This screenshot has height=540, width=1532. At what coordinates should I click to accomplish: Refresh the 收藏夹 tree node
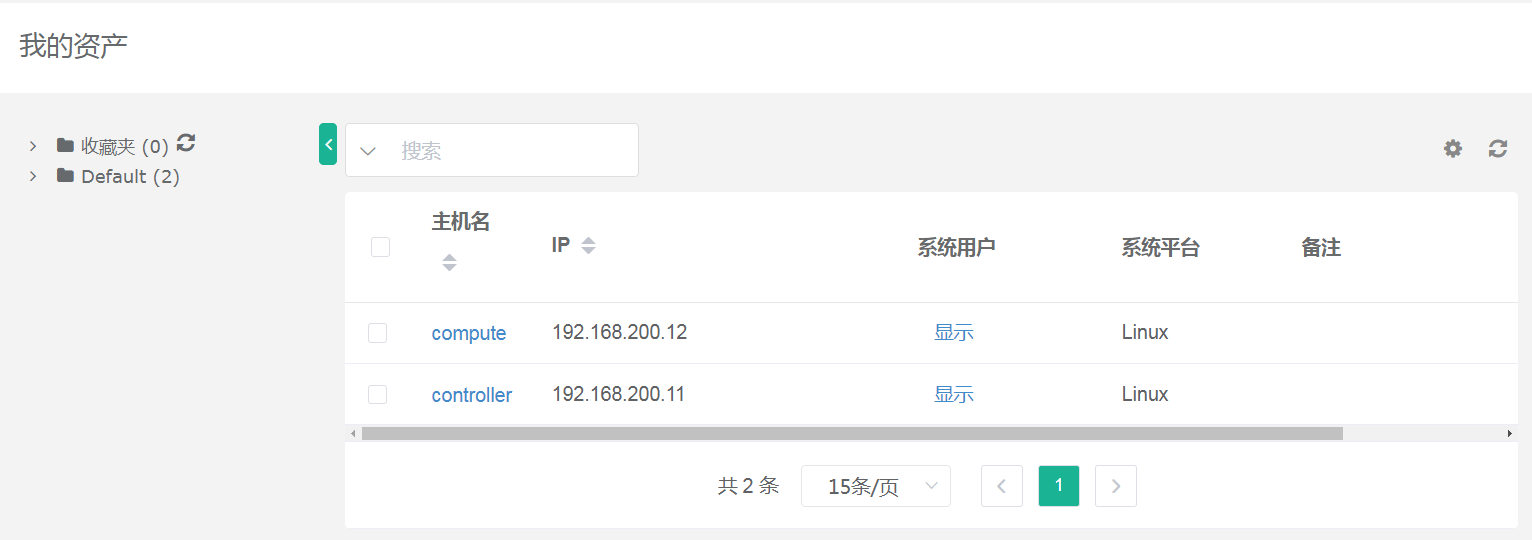click(186, 143)
